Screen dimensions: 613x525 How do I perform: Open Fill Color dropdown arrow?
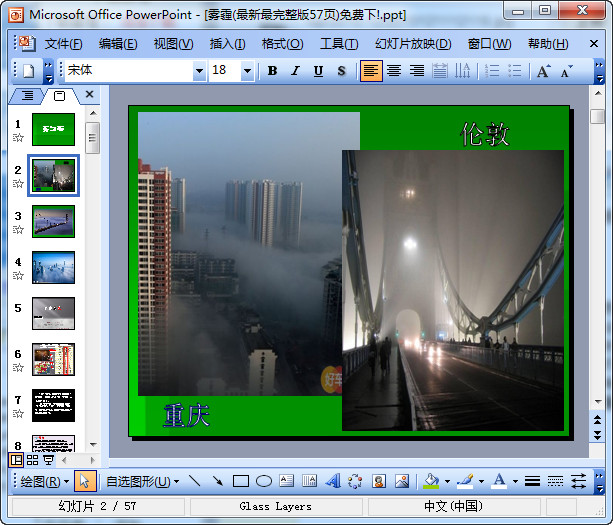(x=447, y=482)
